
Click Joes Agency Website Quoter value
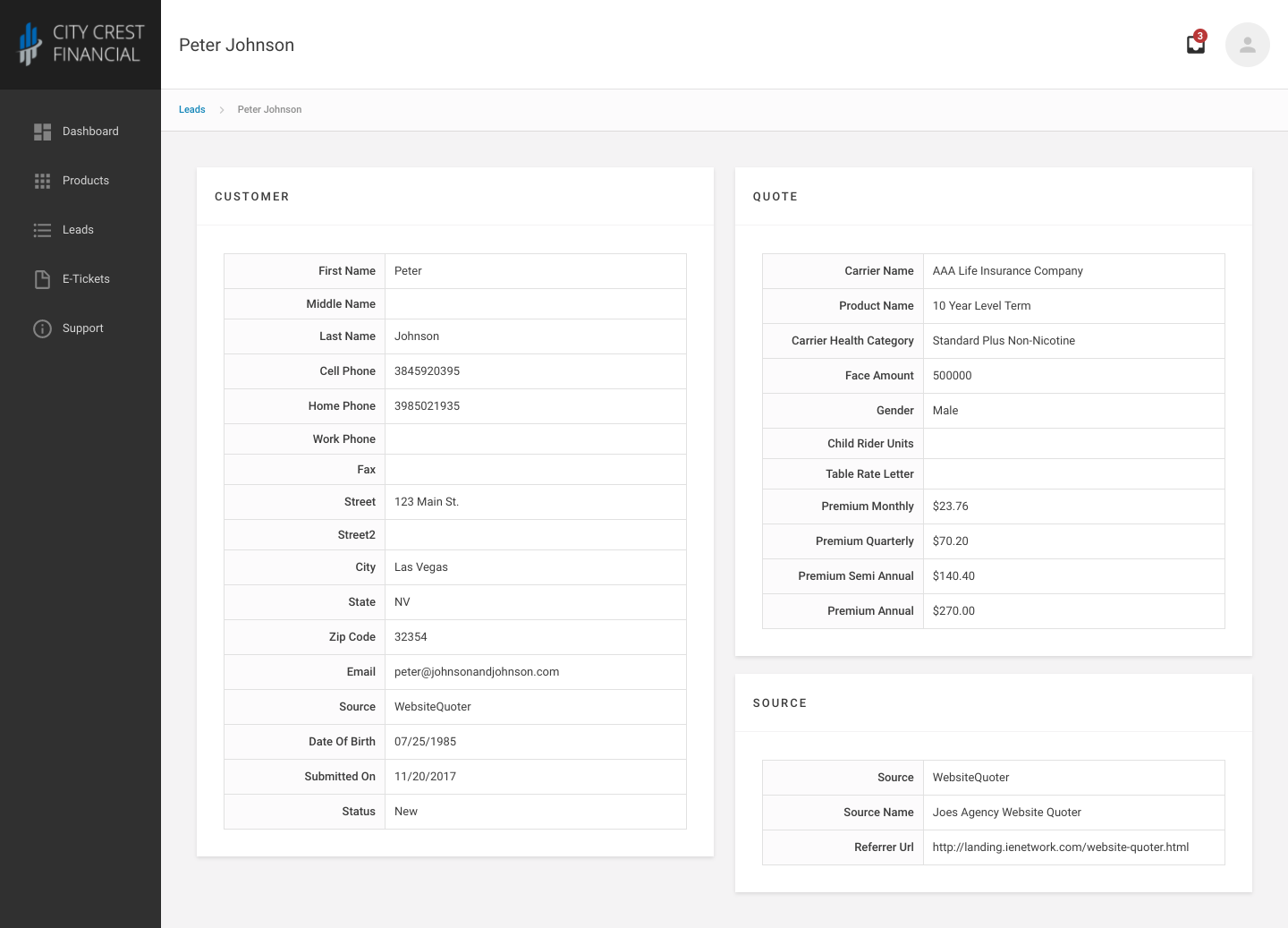(x=1007, y=813)
